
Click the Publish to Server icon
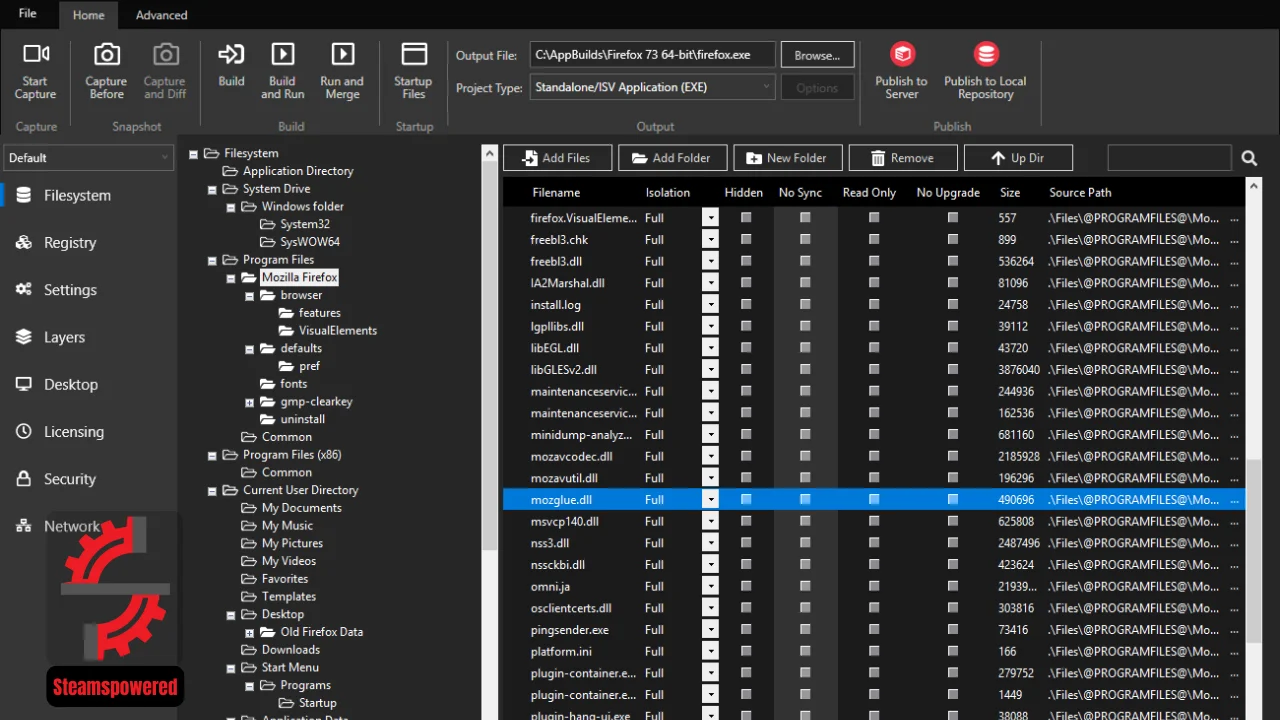click(902, 54)
